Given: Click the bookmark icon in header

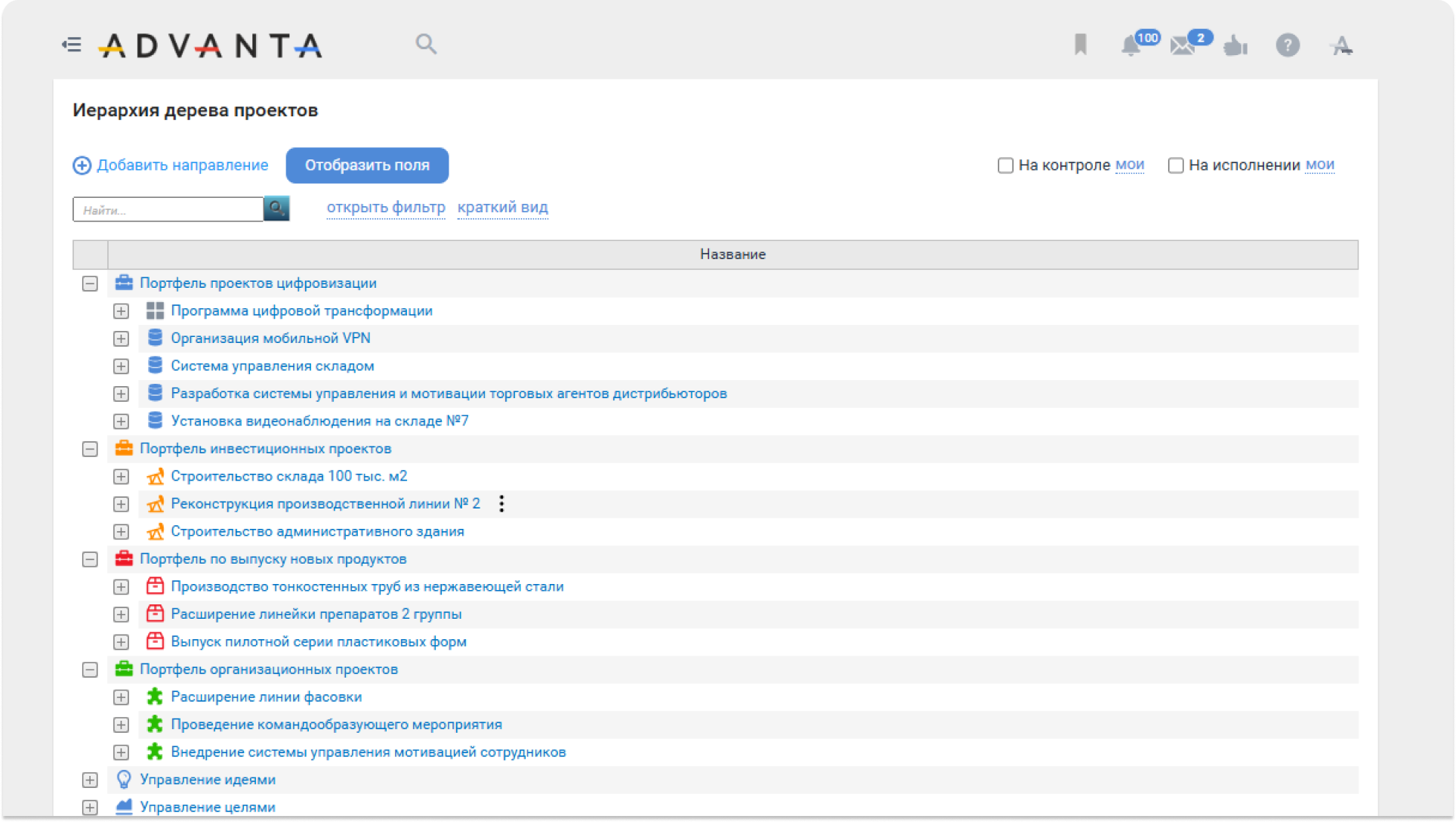Looking at the screenshot, I should pos(1080,45).
